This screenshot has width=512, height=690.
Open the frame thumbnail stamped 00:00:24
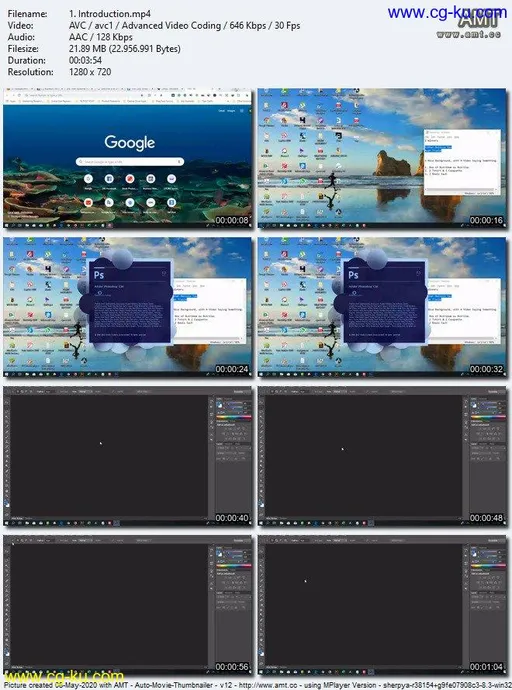click(128, 308)
